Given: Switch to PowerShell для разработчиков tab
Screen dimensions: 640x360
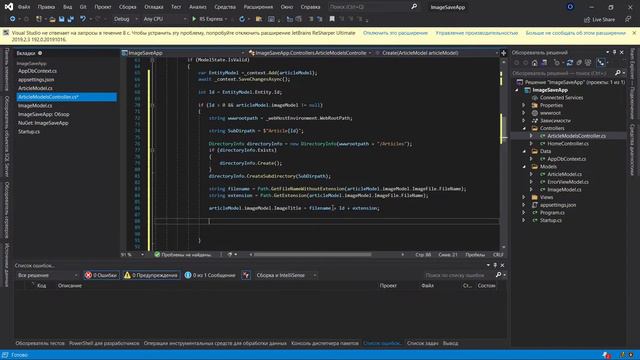Looking at the screenshot, I should [104, 343].
